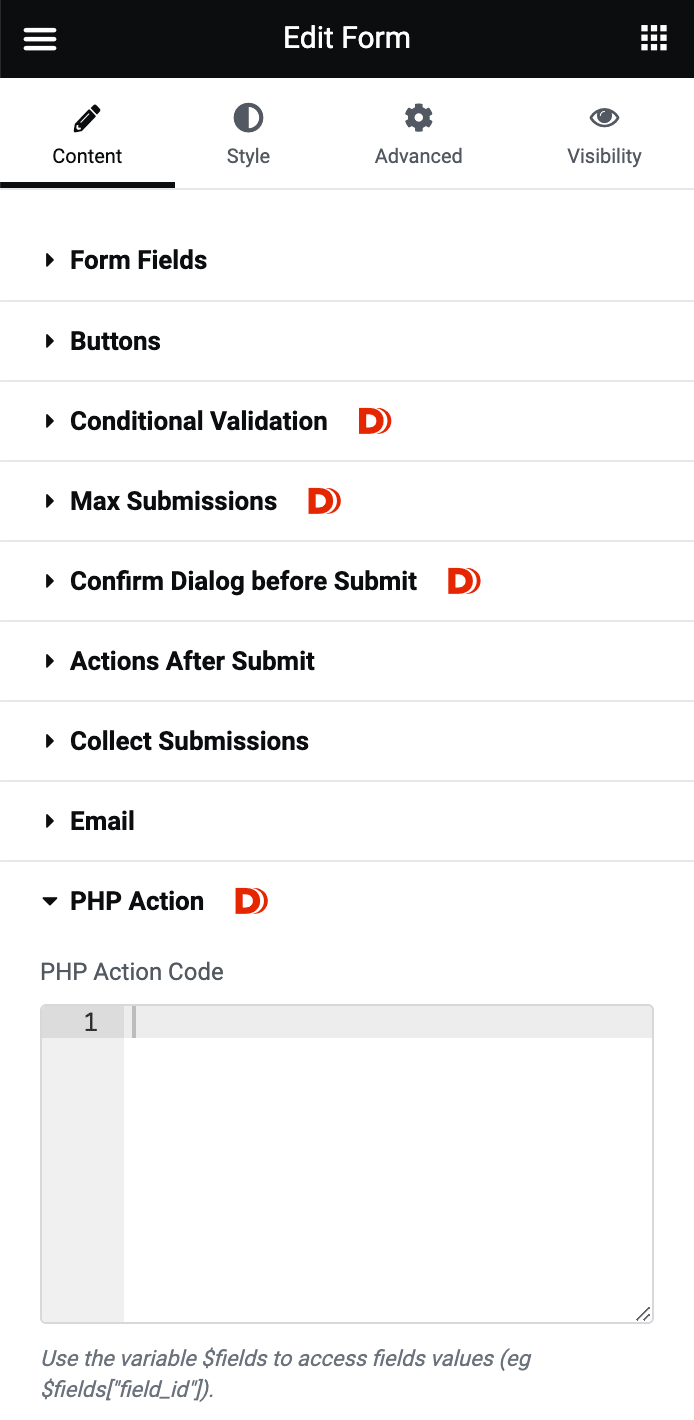Viewport: 694px width, 1420px height.
Task: Expand the Actions After Submit section
Action: [192, 661]
